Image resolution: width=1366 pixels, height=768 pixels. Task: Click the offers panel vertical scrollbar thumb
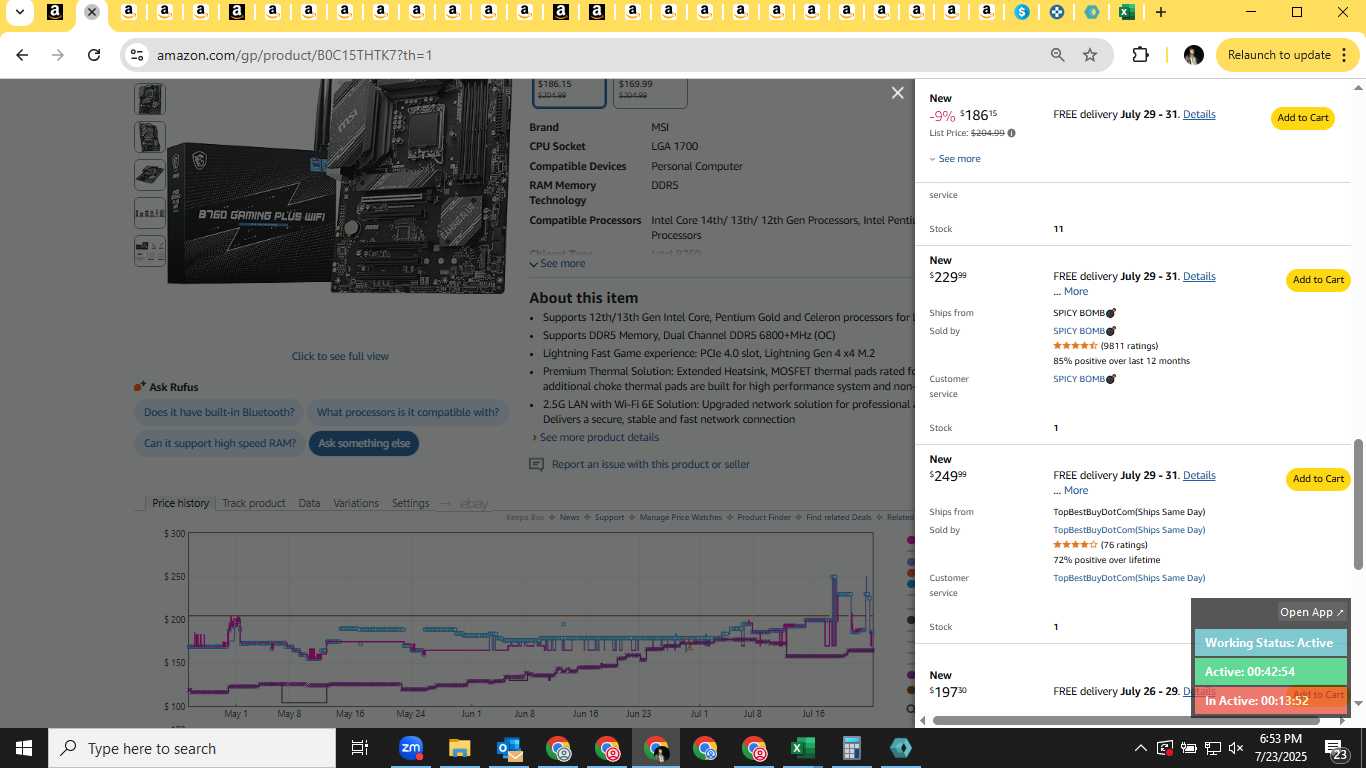point(1358,504)
